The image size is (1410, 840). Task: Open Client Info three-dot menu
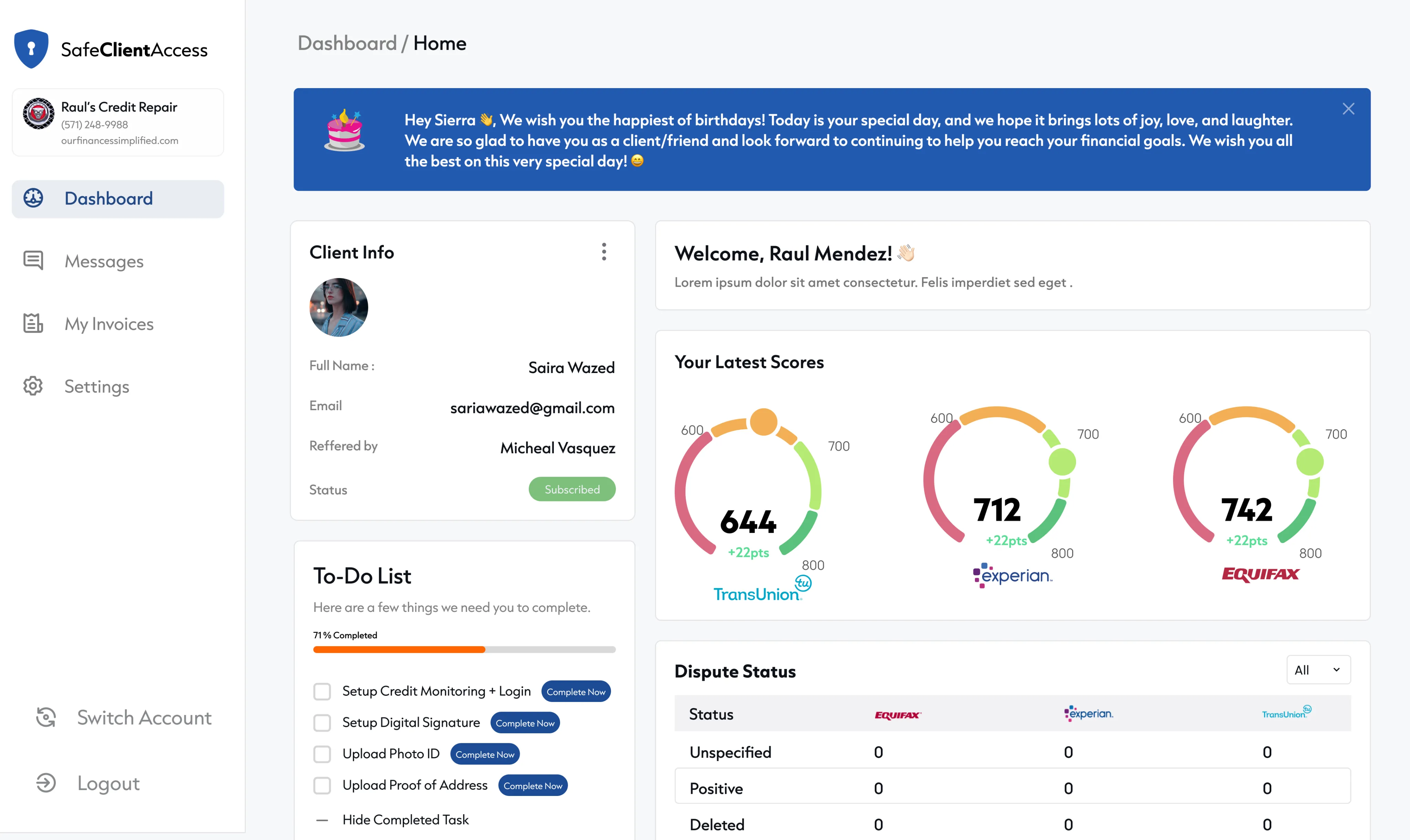click(604, 252)
